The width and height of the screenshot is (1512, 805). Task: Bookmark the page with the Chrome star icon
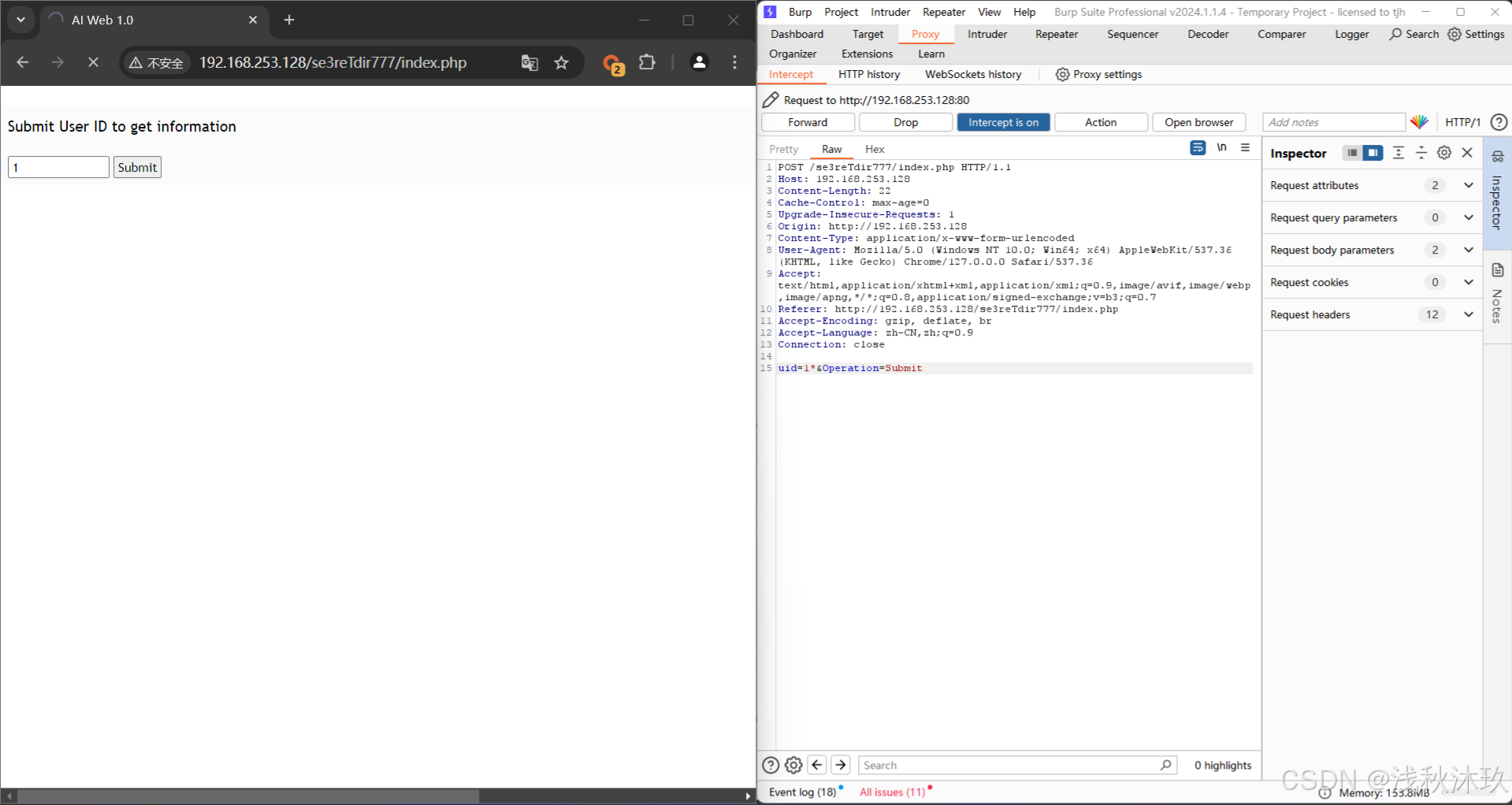[561, 62]
